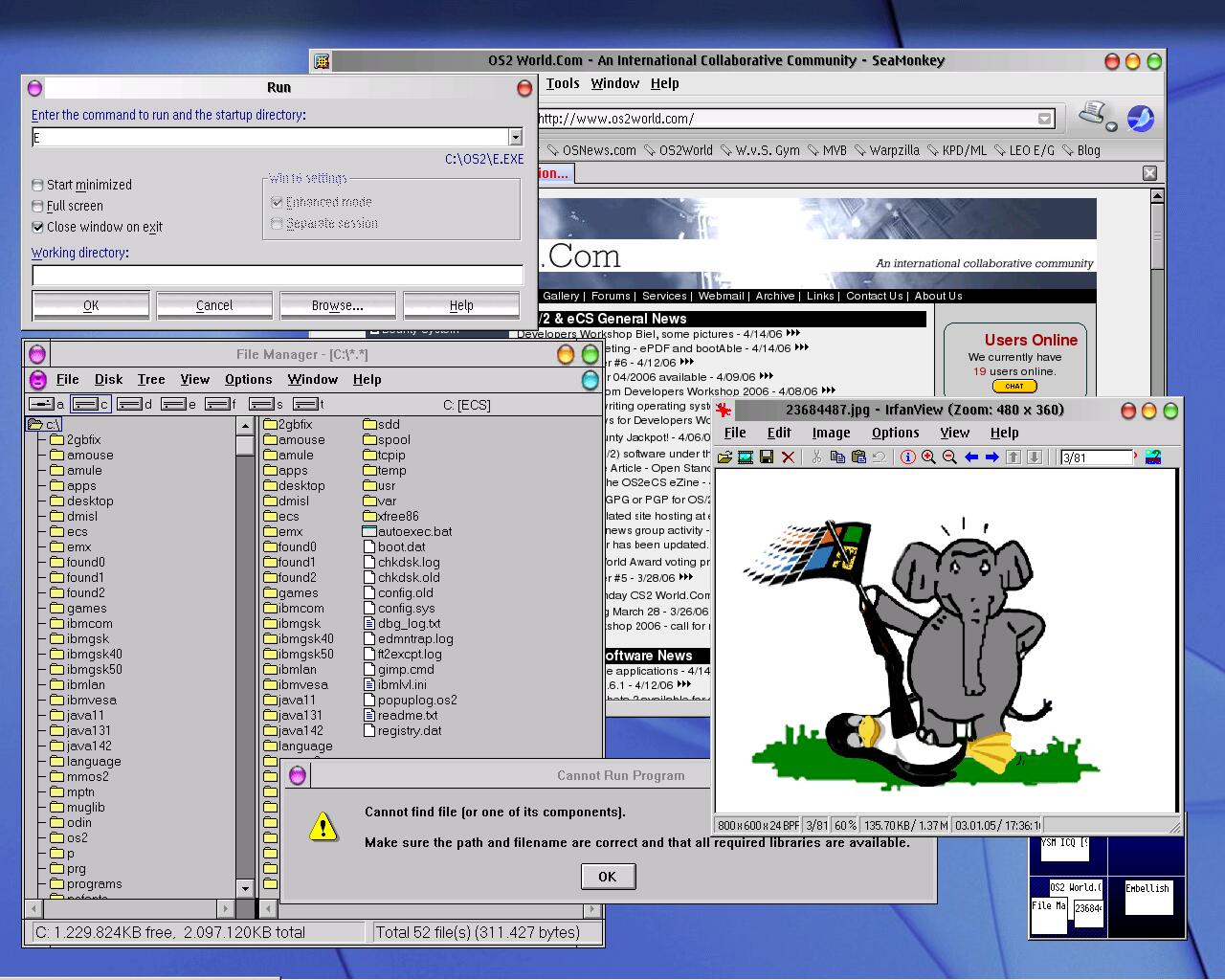This screenshot has width=1225, height=980.
Task: Click the Open file icon in IrfanView
Action: tap(724, 457)
